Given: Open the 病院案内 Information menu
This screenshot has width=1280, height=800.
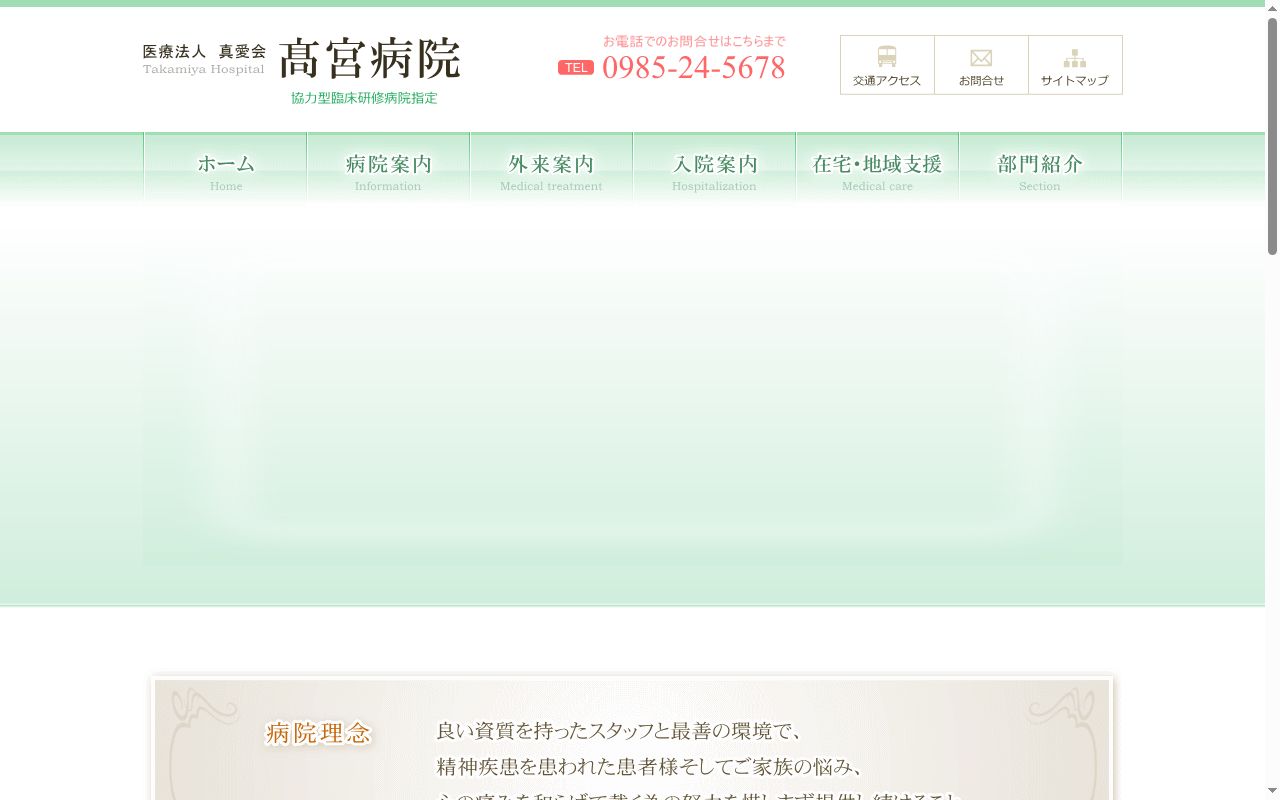Looking at the screenshot, I should click(388, 169).
